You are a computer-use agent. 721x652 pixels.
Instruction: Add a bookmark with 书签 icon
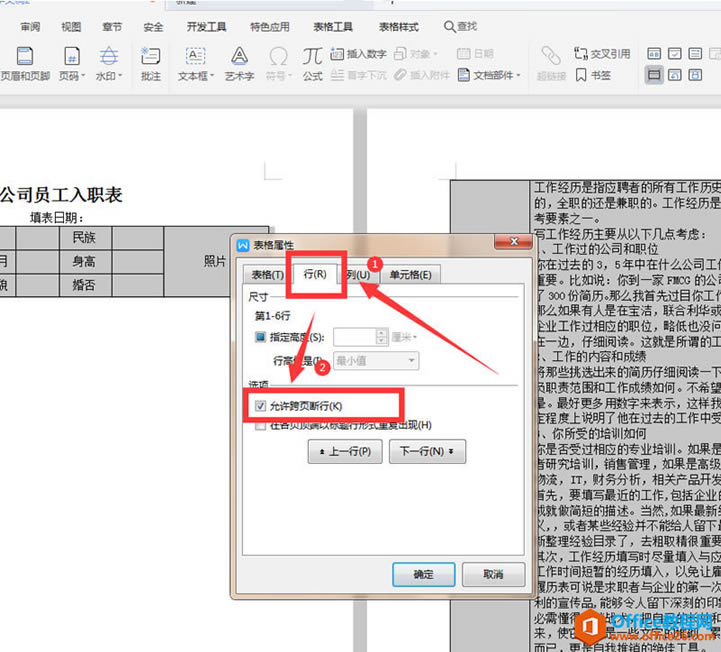click(x=593, y=75)
